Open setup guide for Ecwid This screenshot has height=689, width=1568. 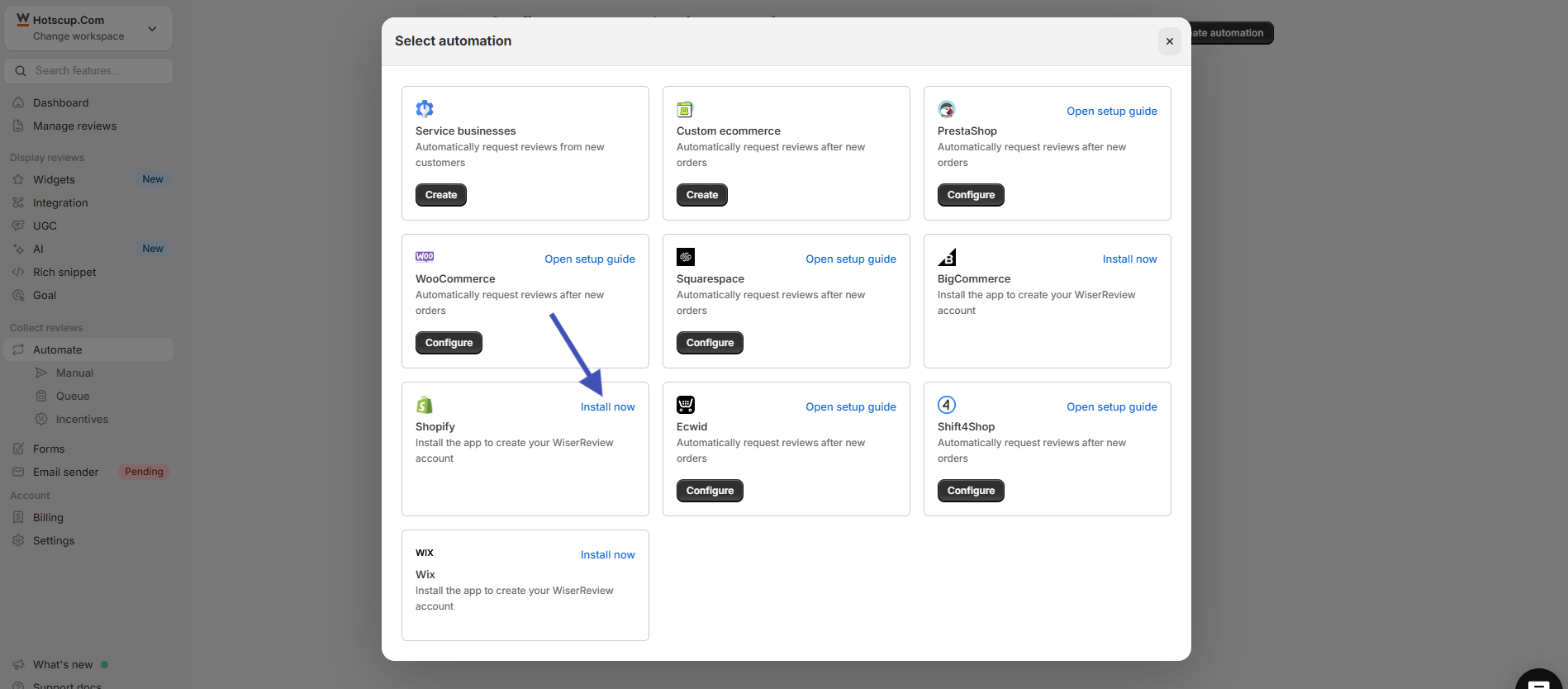pyautogui.click(x=851, y=406)
